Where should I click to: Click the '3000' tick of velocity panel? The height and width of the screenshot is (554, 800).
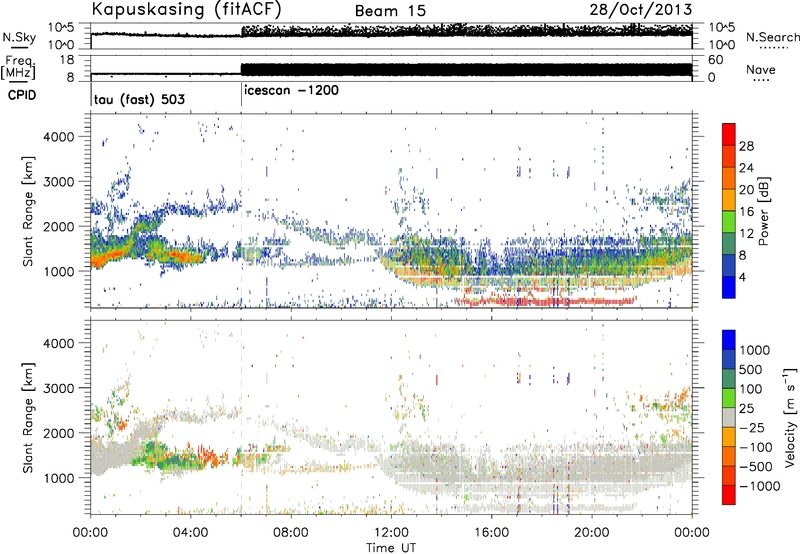click(58, 388)
